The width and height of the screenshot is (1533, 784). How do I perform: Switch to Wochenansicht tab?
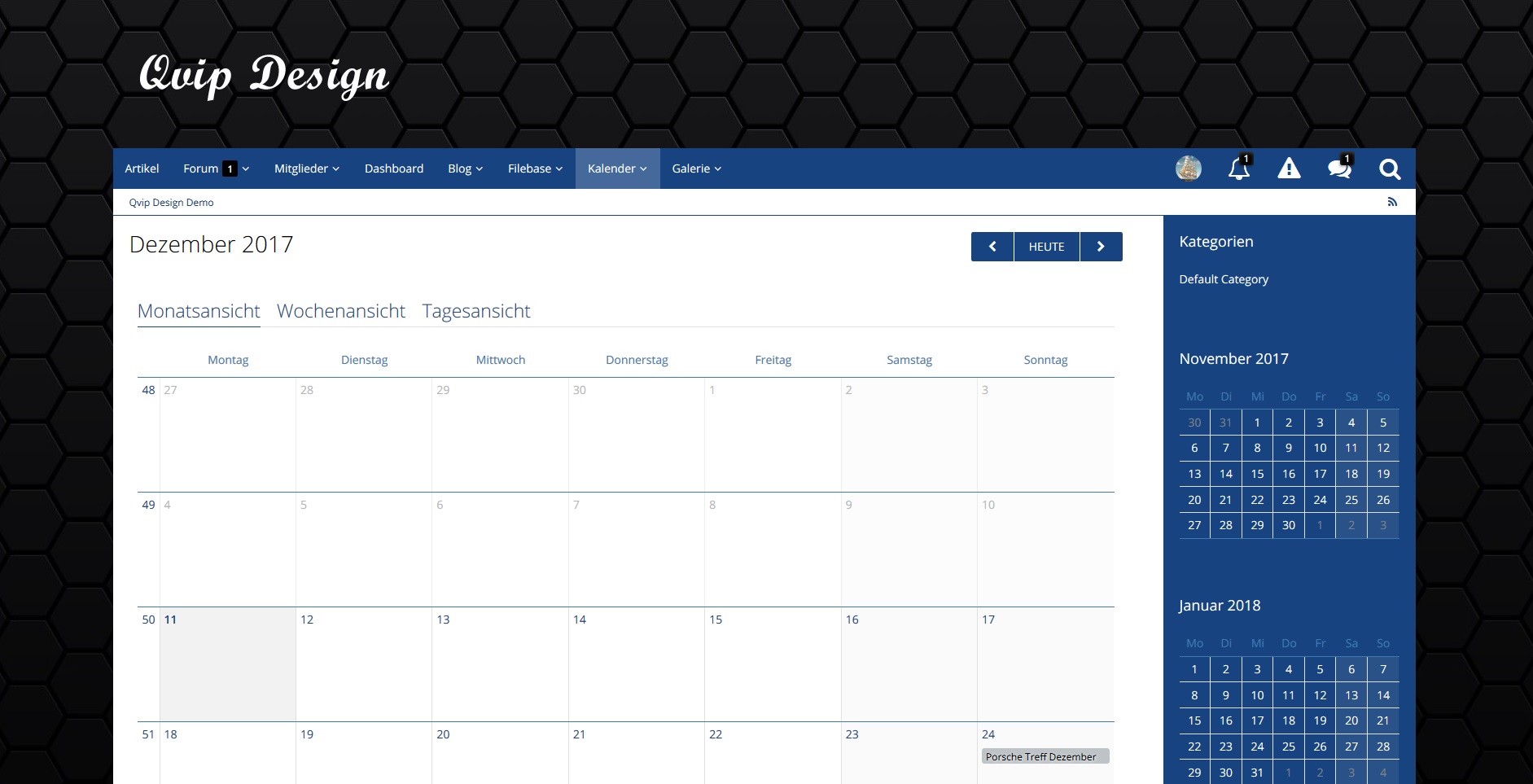point(341,311)
